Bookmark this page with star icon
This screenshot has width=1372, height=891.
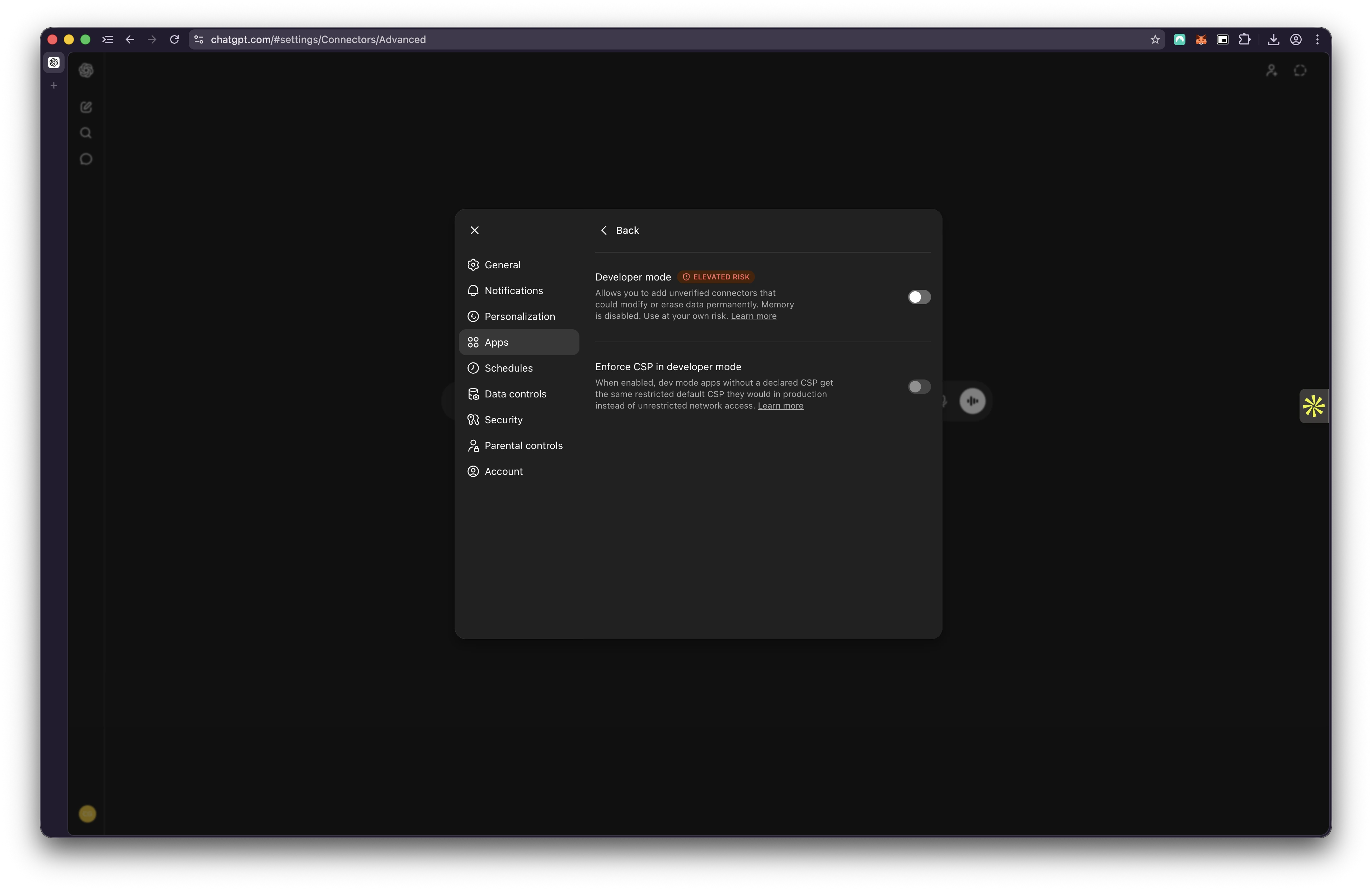(x=1155, y=39)
